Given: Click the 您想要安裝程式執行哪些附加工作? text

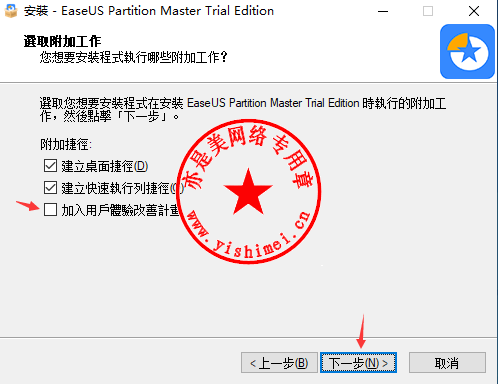Looking at the screenshot, I should click(134, 57).
